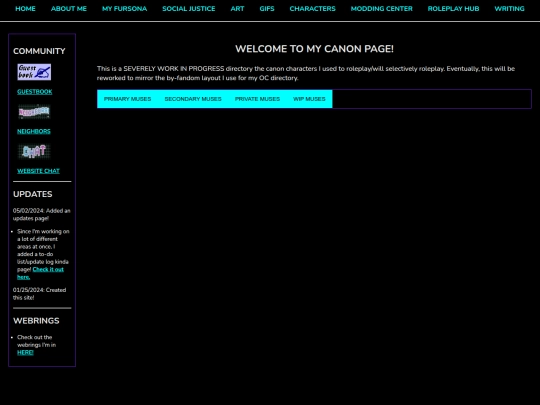Screen dimensions: 540x405
Task: Click the WEBRINGS sidebar heading
Action: click(x=36, y=321)
